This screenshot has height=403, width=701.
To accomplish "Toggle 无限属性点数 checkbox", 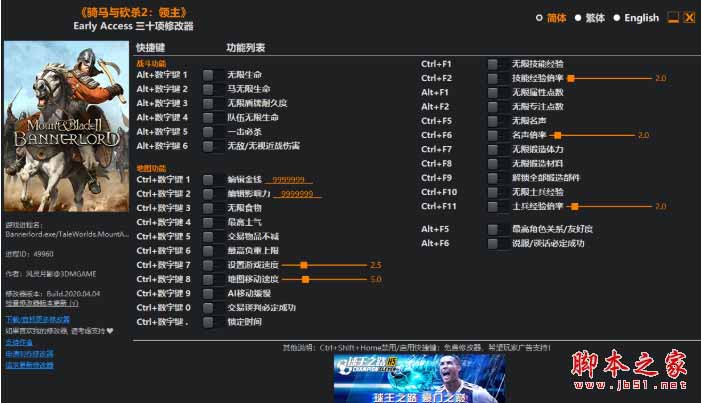I will coord(492,93).
